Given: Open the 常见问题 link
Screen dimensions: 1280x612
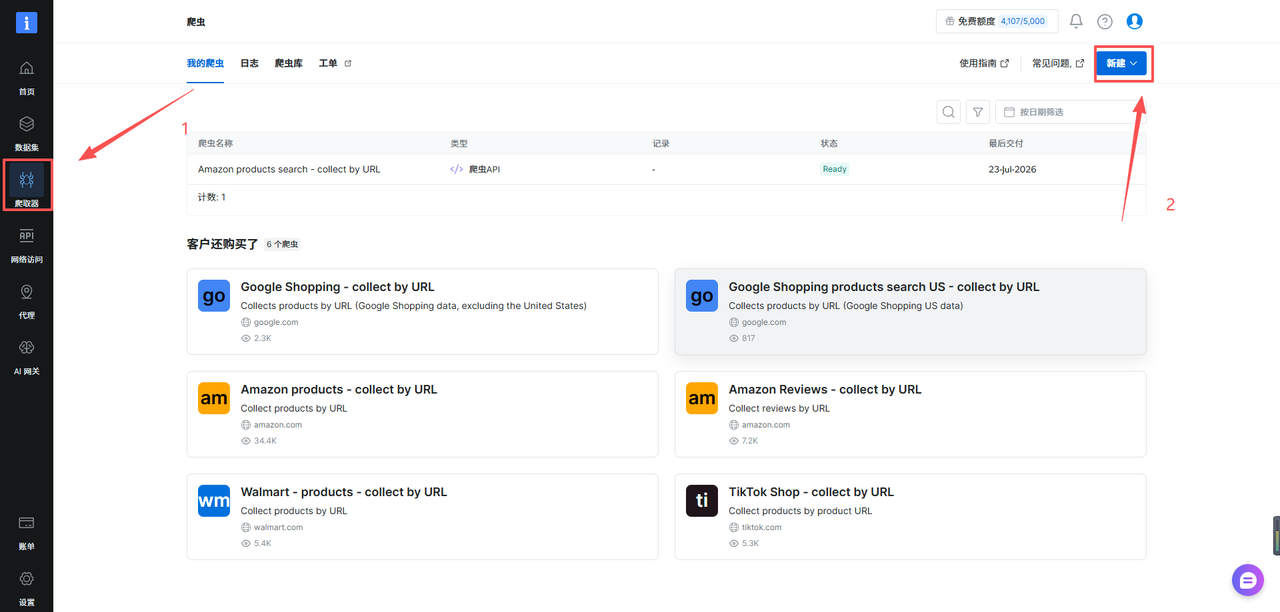Looking at the screenshot, I should [1058, 63].
